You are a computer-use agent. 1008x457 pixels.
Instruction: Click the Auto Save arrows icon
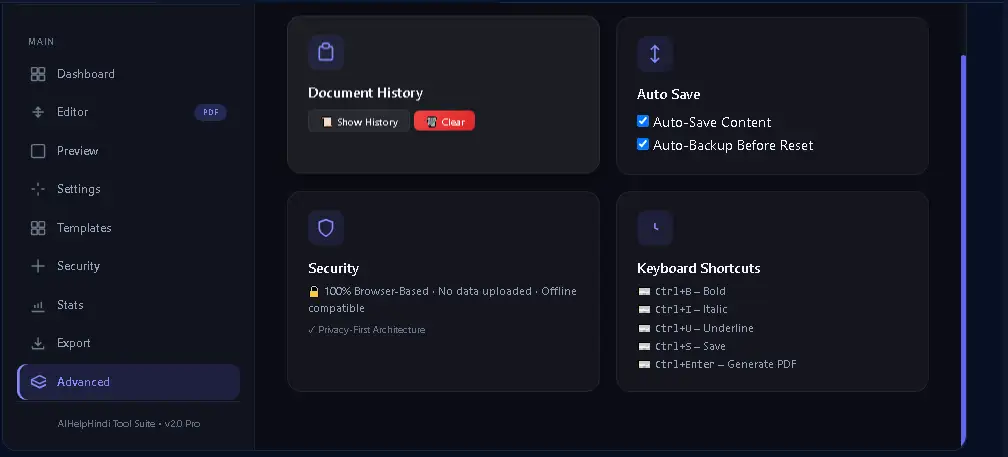point(655,53)
